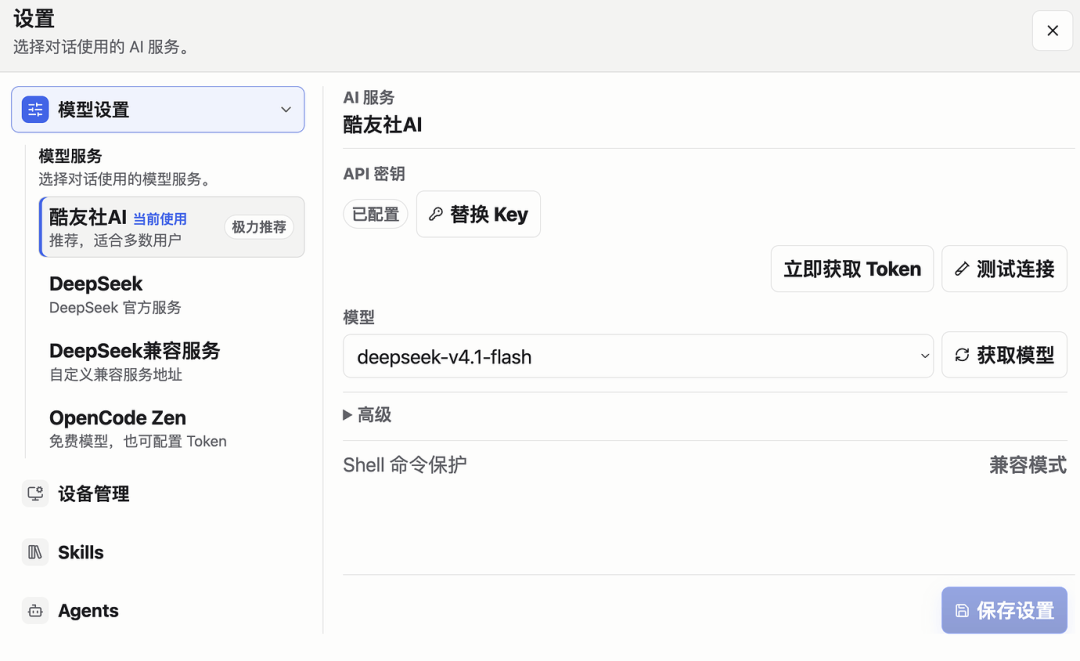The width and height of the screenshot is (1080, 661).
Task: Collapse the 模型设置 section chevron
Action: pos(286,109)
